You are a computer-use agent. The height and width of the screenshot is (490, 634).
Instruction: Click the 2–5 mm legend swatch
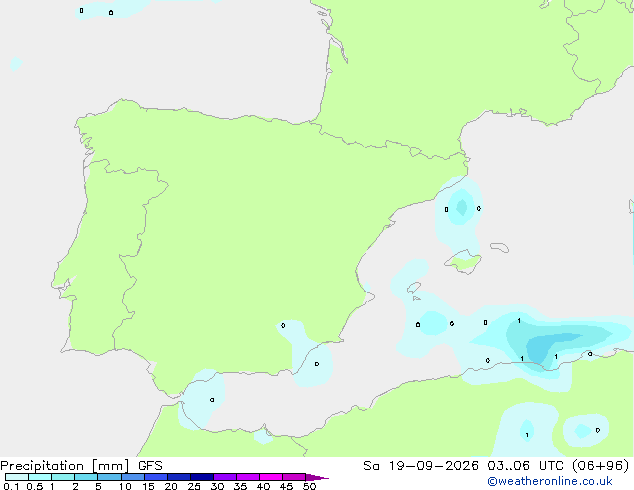[86, 477]
